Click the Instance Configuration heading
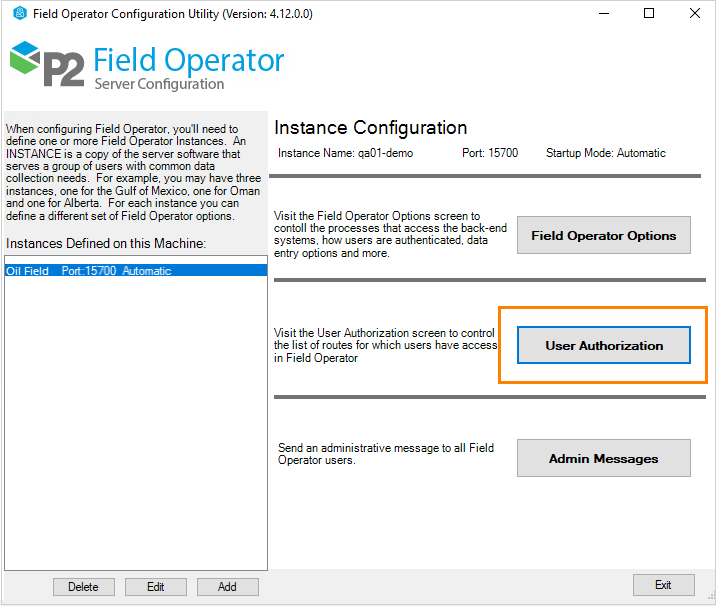The height and width of the screenshot is (606, 716). (x=370, y=128)
